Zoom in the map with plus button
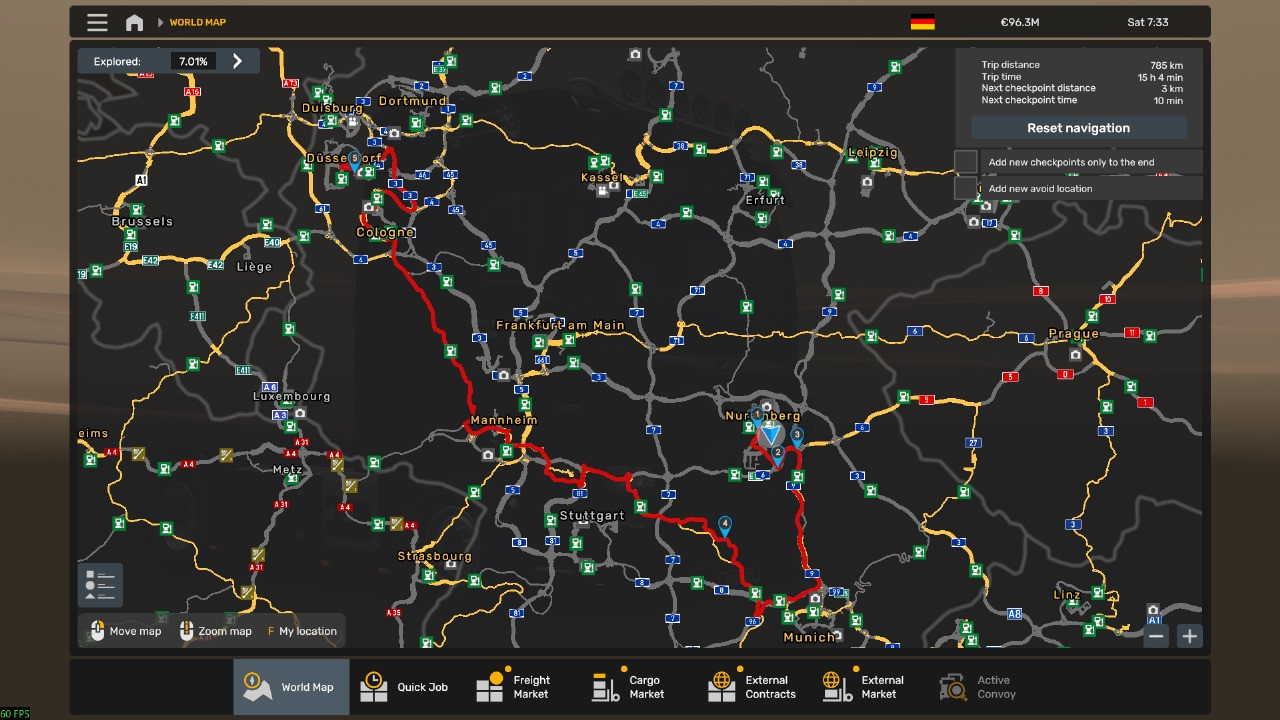The width and height of the screenshot is (1280, 720). (x=1189, y=636)
